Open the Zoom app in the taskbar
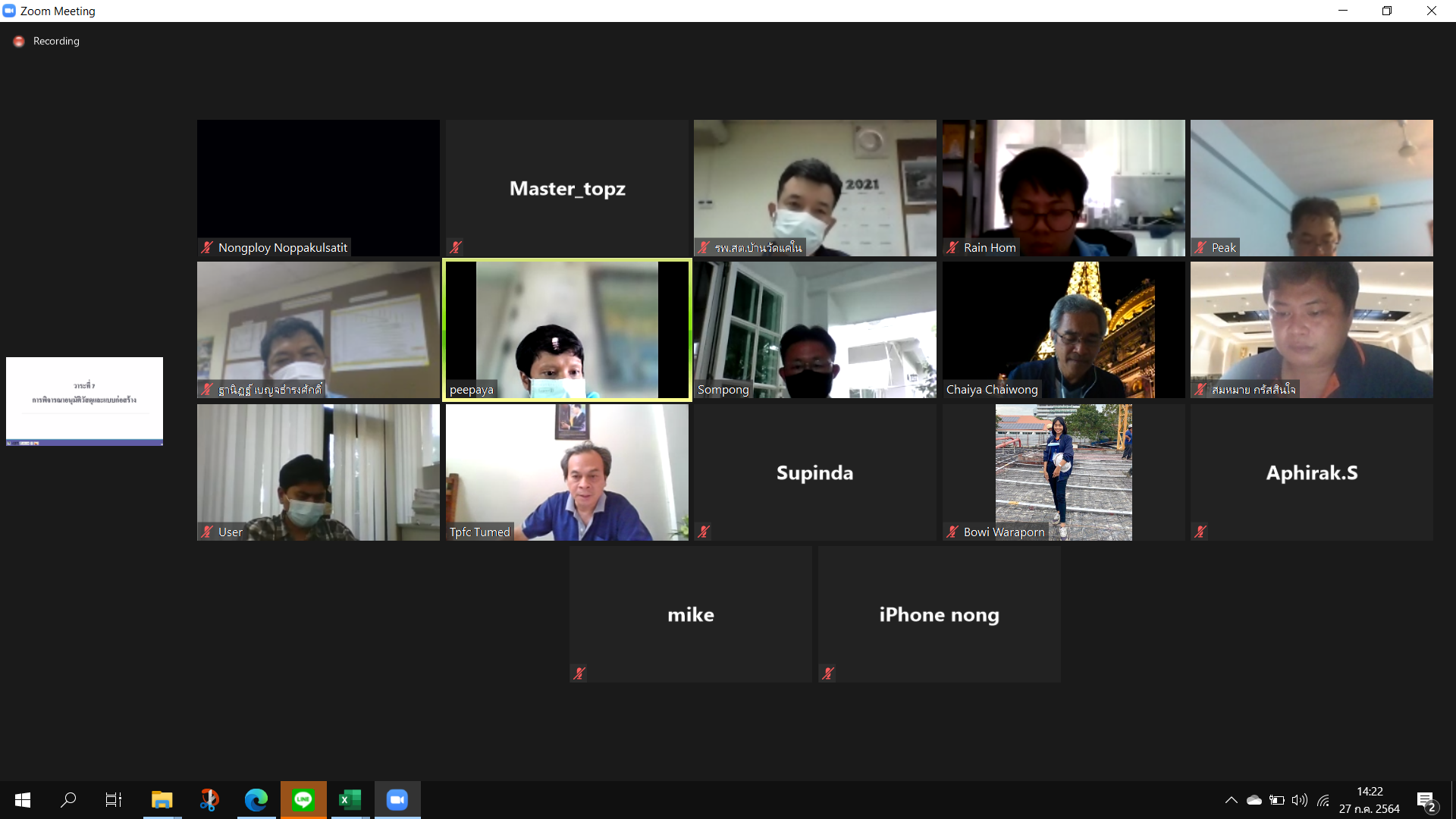The height and width of the screenshot is (819, 1456). pyautogui.click(x=397, y=799)
